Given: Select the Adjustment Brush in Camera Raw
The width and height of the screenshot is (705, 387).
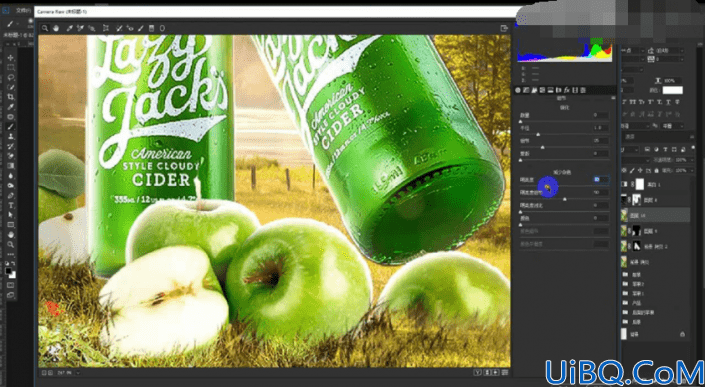Looking at the screenshot, I should point(141,28).
